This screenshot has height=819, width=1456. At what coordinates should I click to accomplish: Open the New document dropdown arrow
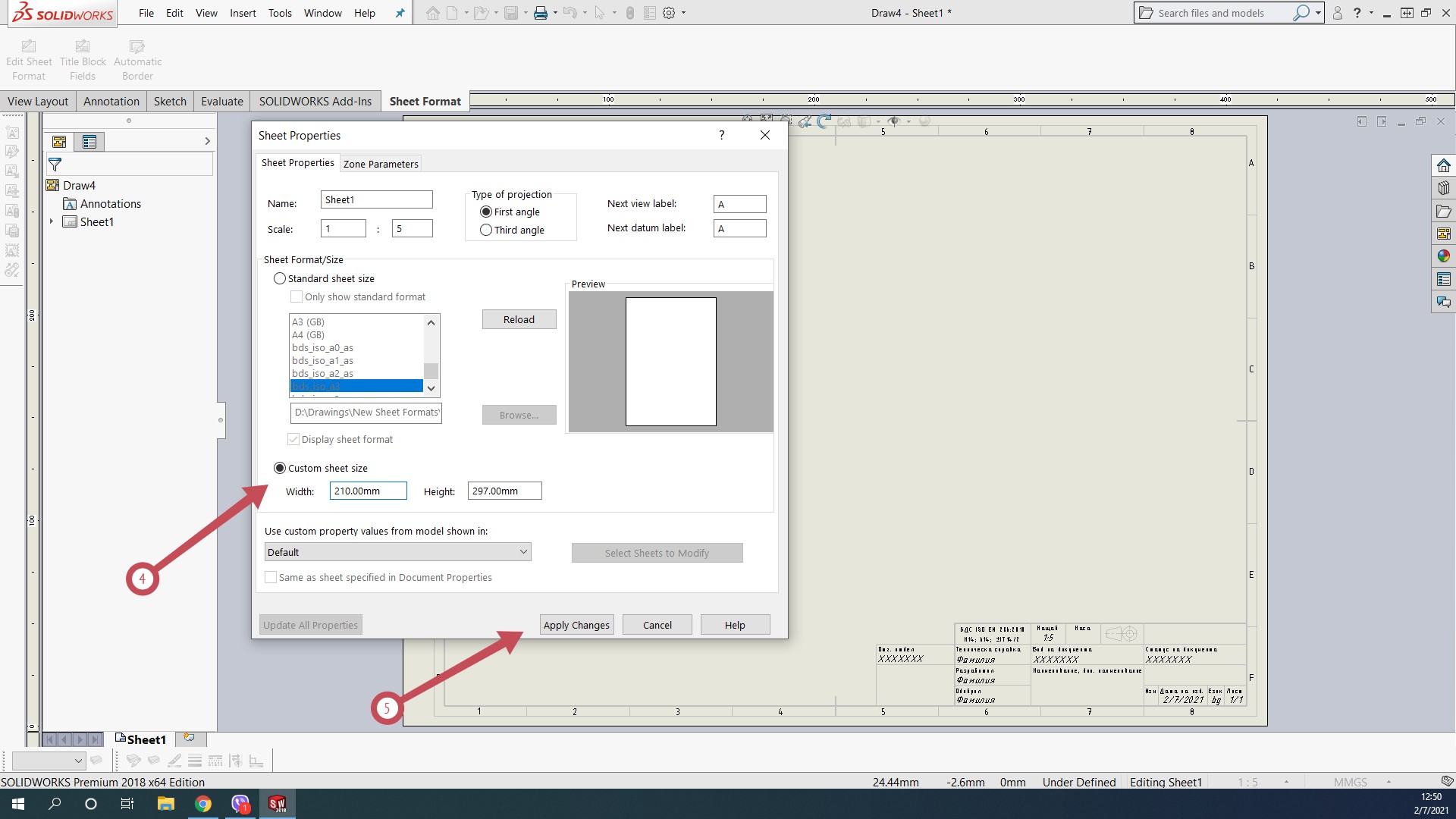(x=466, y=13)
